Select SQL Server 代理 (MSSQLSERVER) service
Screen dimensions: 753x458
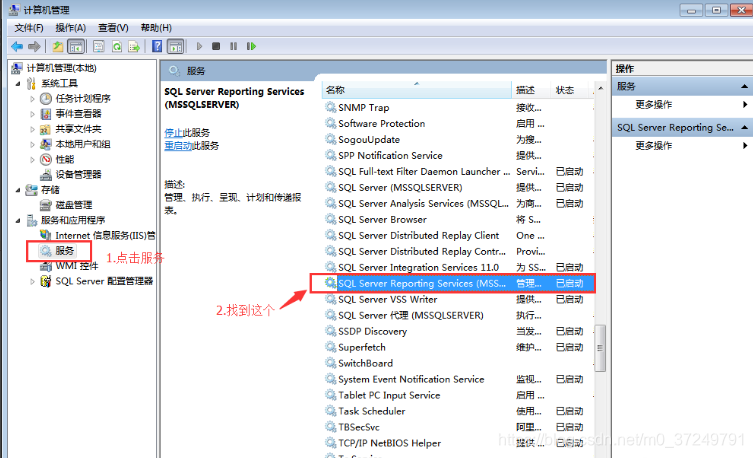459,315
